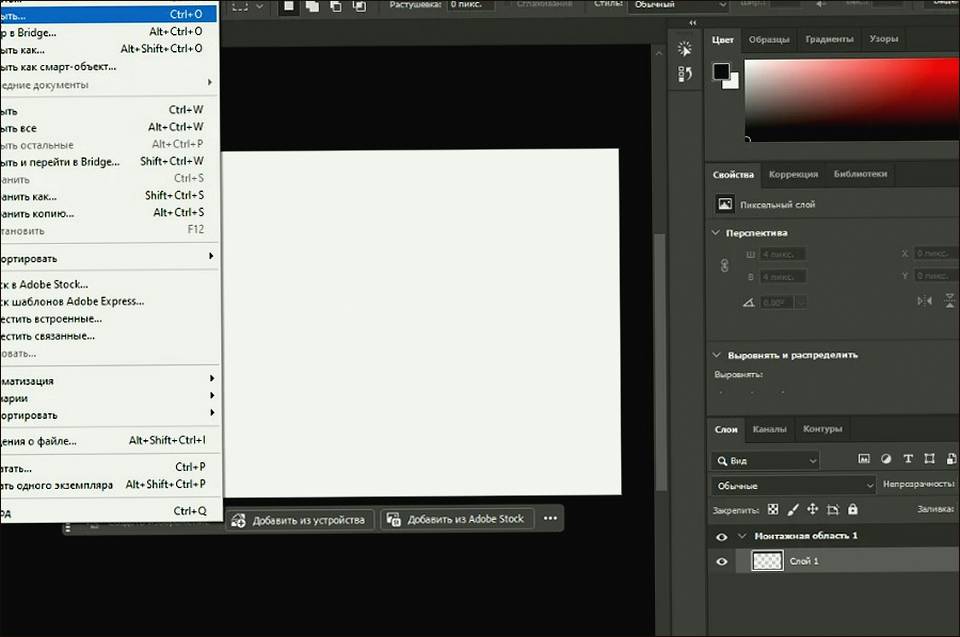This screenshot has height=637, width=960.
Task: Choose menu entry with shortcut Ctrl+Q
Action: [109, 512]
